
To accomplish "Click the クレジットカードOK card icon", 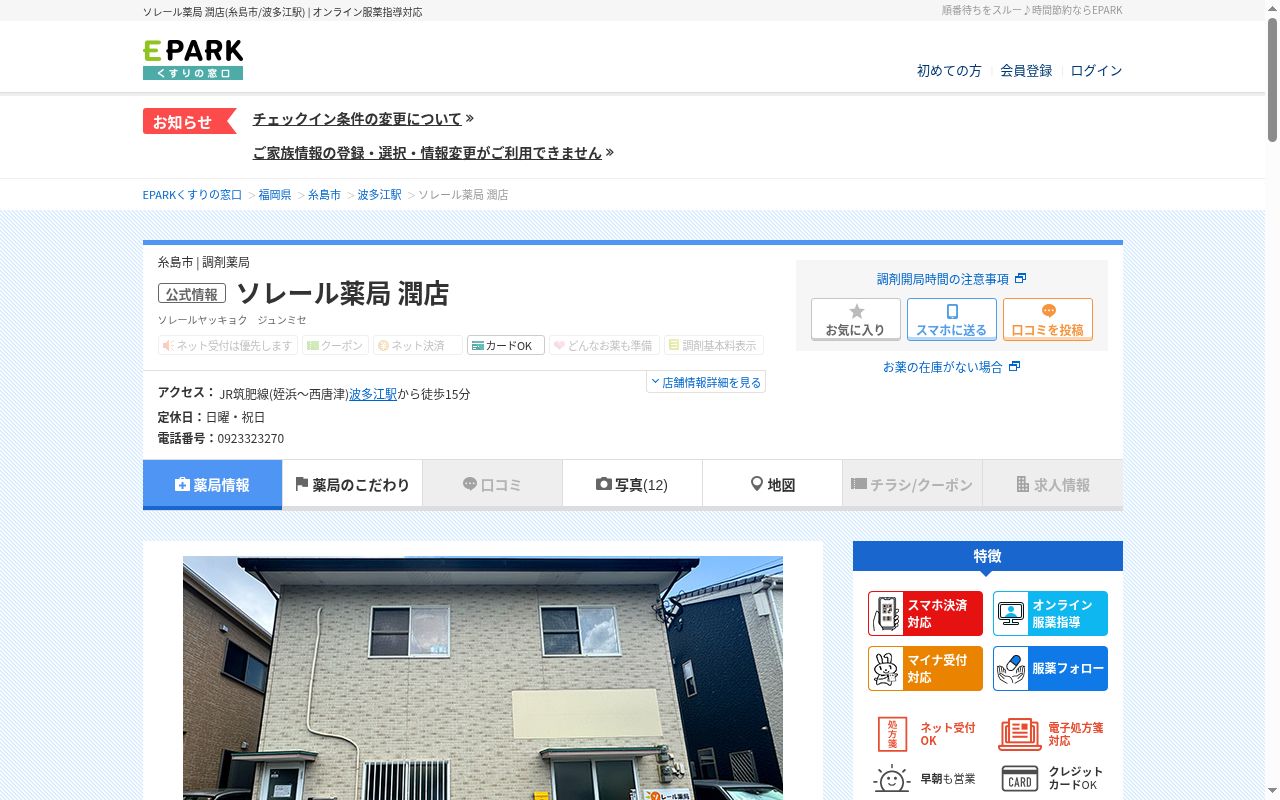I will click(x=1019, y=779).
